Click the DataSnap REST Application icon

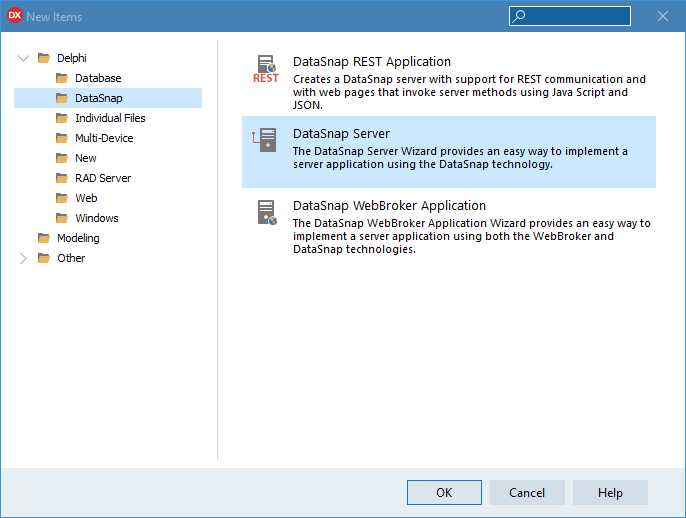pos(266,69)
